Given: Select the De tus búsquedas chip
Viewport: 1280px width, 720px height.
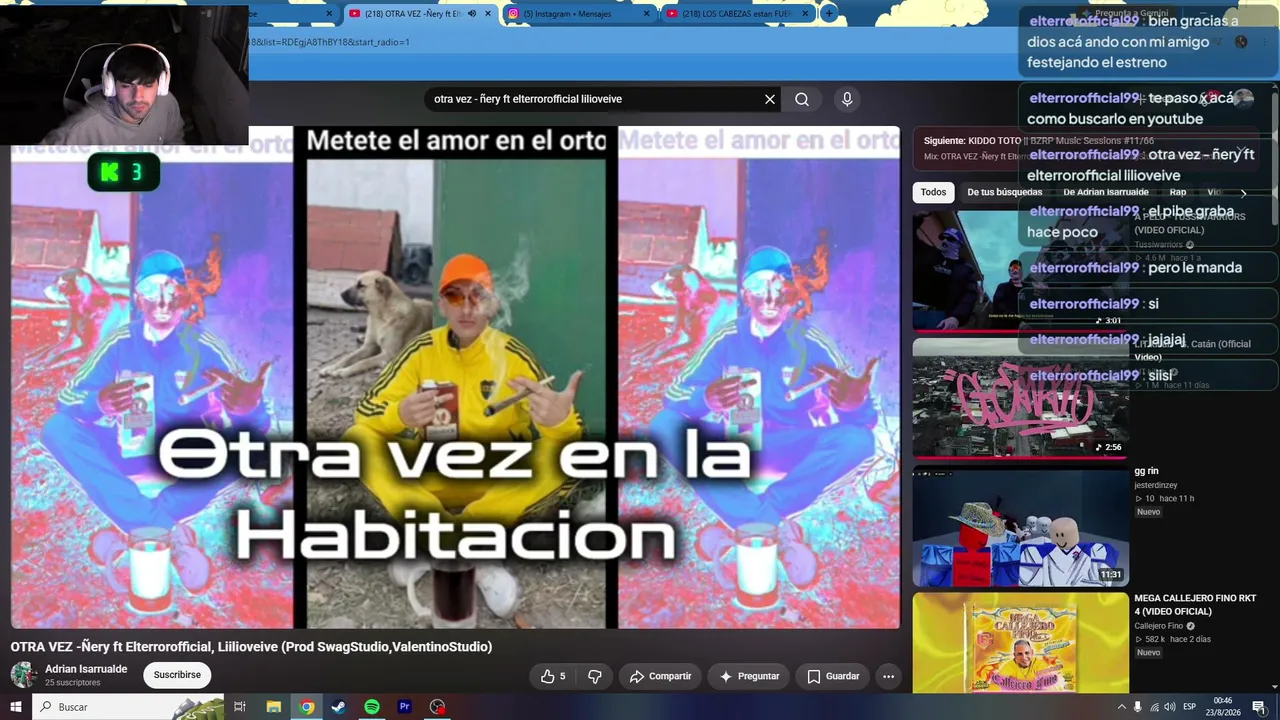Looking at the screenshot, I should point(1005,192).
